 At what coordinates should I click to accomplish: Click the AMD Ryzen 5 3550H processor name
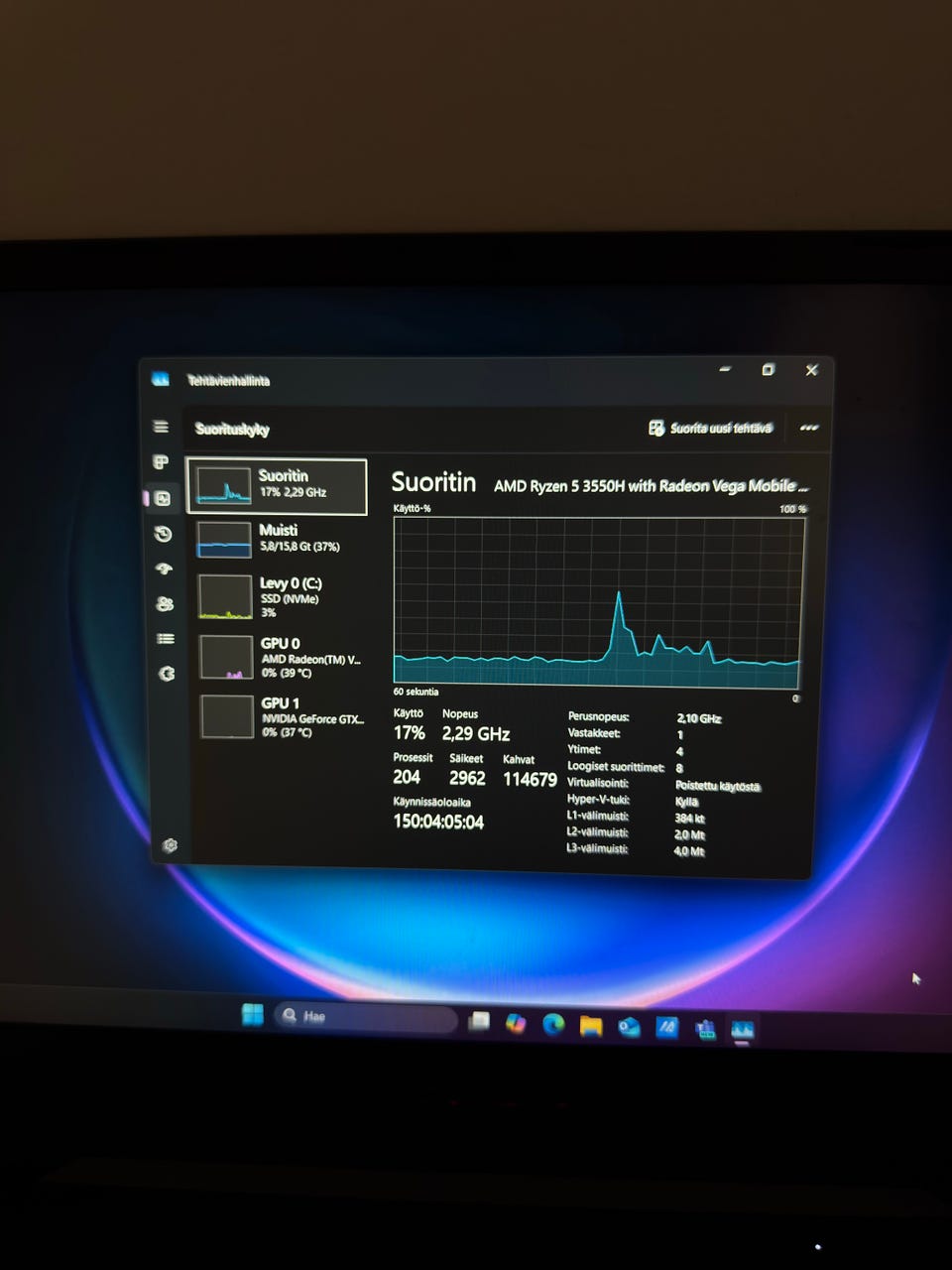[x=652, y=486]
